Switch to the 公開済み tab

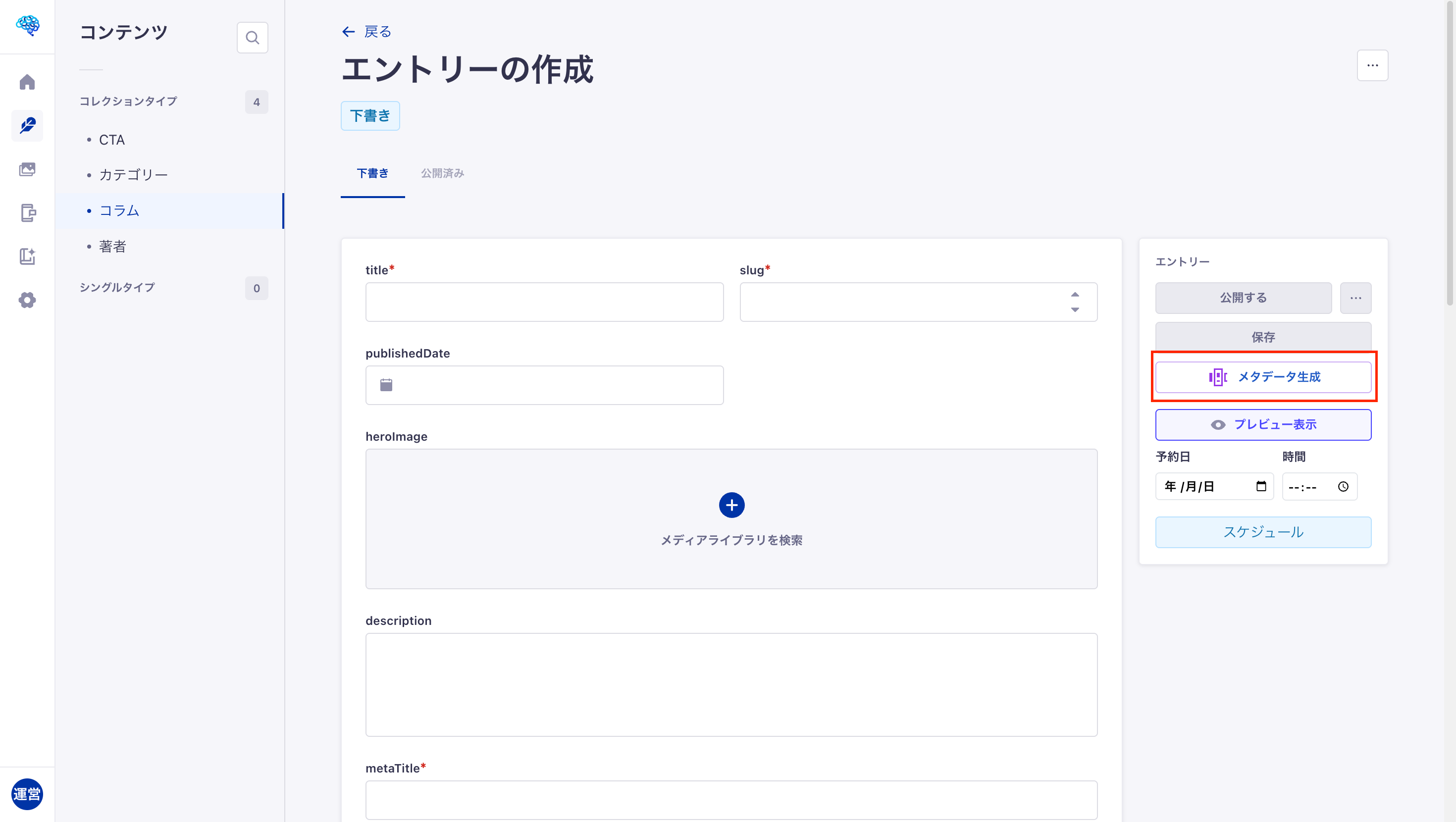[442, 173]
